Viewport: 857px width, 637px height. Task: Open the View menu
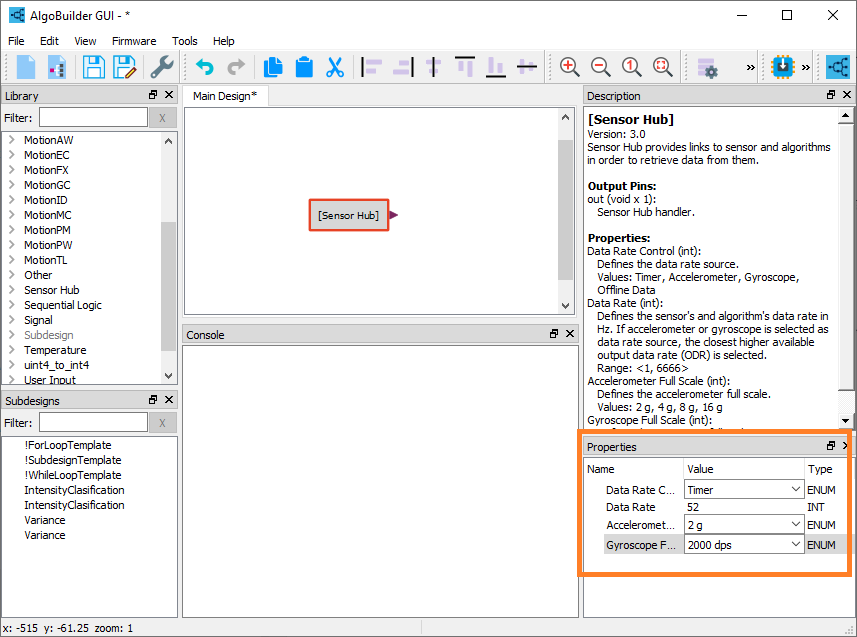(x=85, y=41)
